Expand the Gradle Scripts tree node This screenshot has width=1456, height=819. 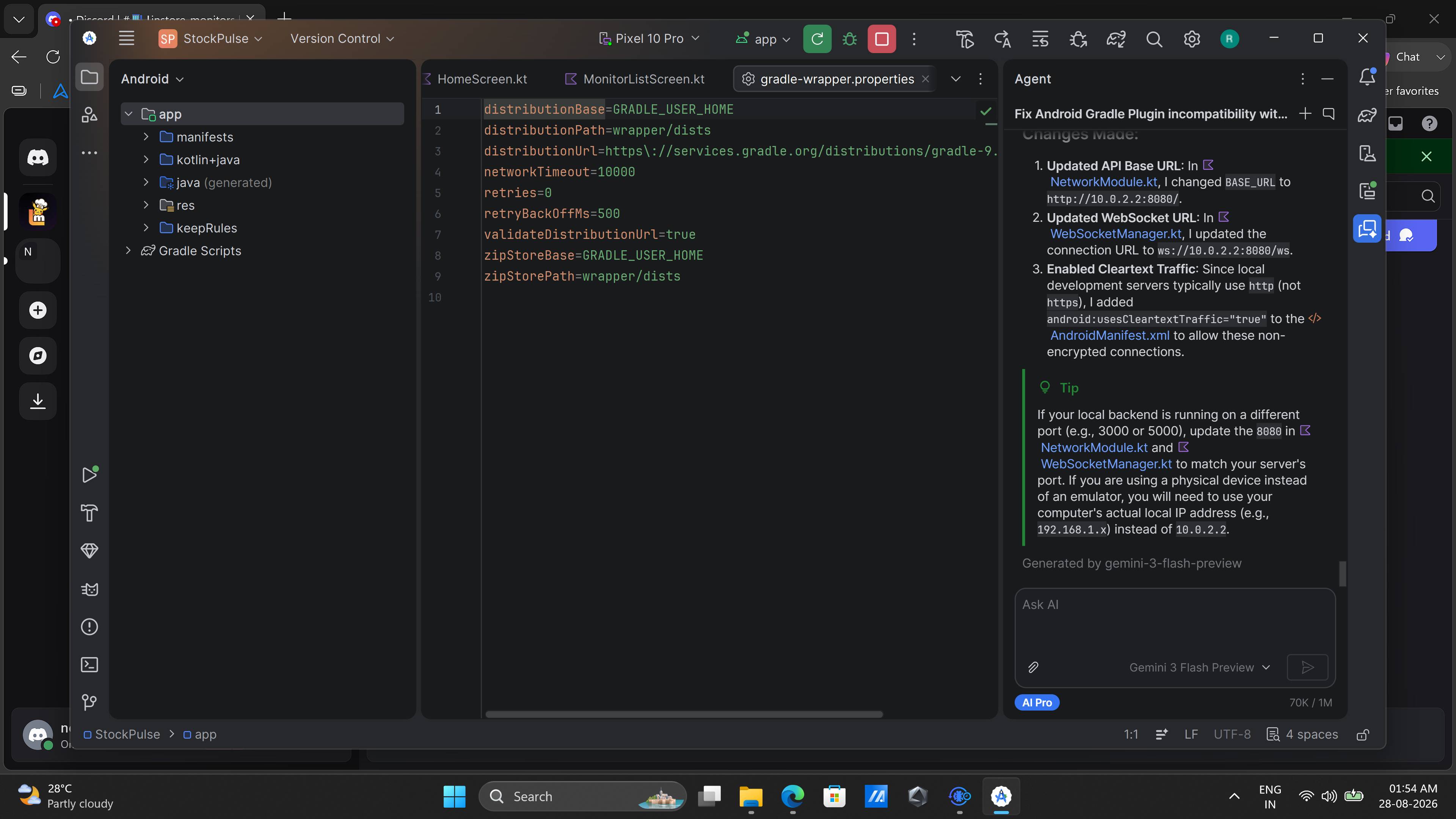128,250
